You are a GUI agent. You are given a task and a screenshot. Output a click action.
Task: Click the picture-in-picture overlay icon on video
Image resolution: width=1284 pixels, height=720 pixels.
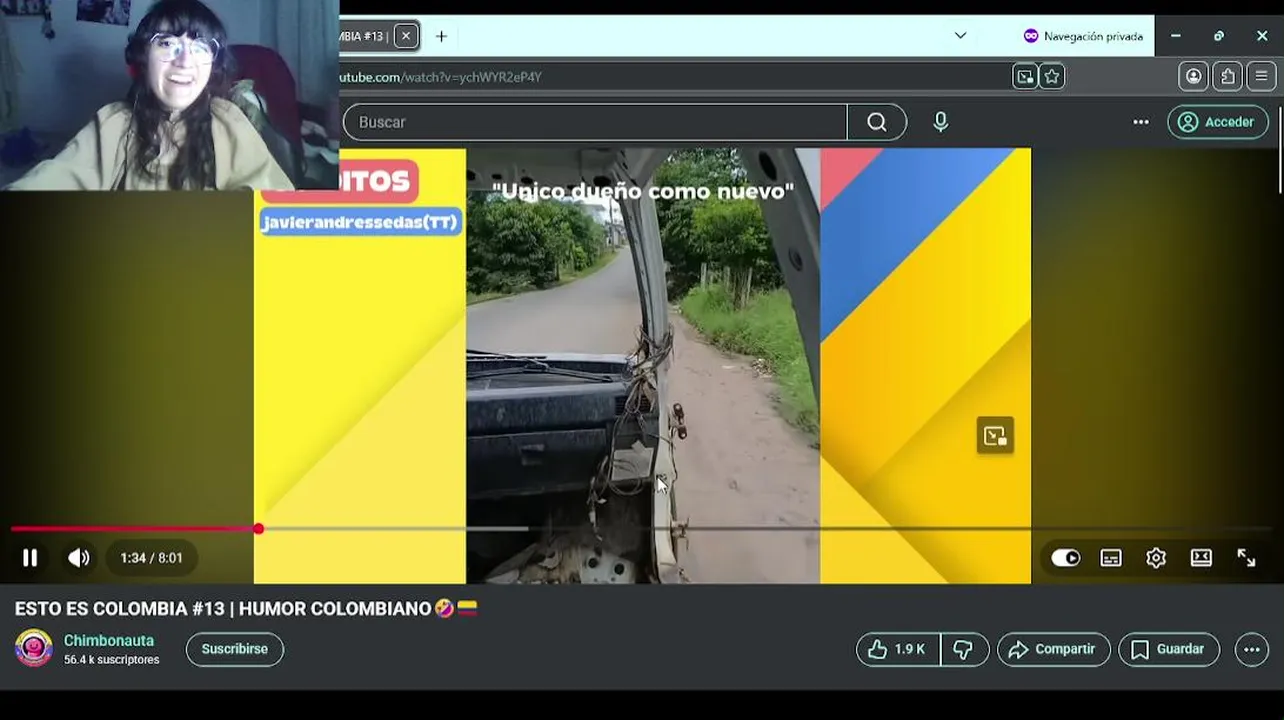coord(995,436)
